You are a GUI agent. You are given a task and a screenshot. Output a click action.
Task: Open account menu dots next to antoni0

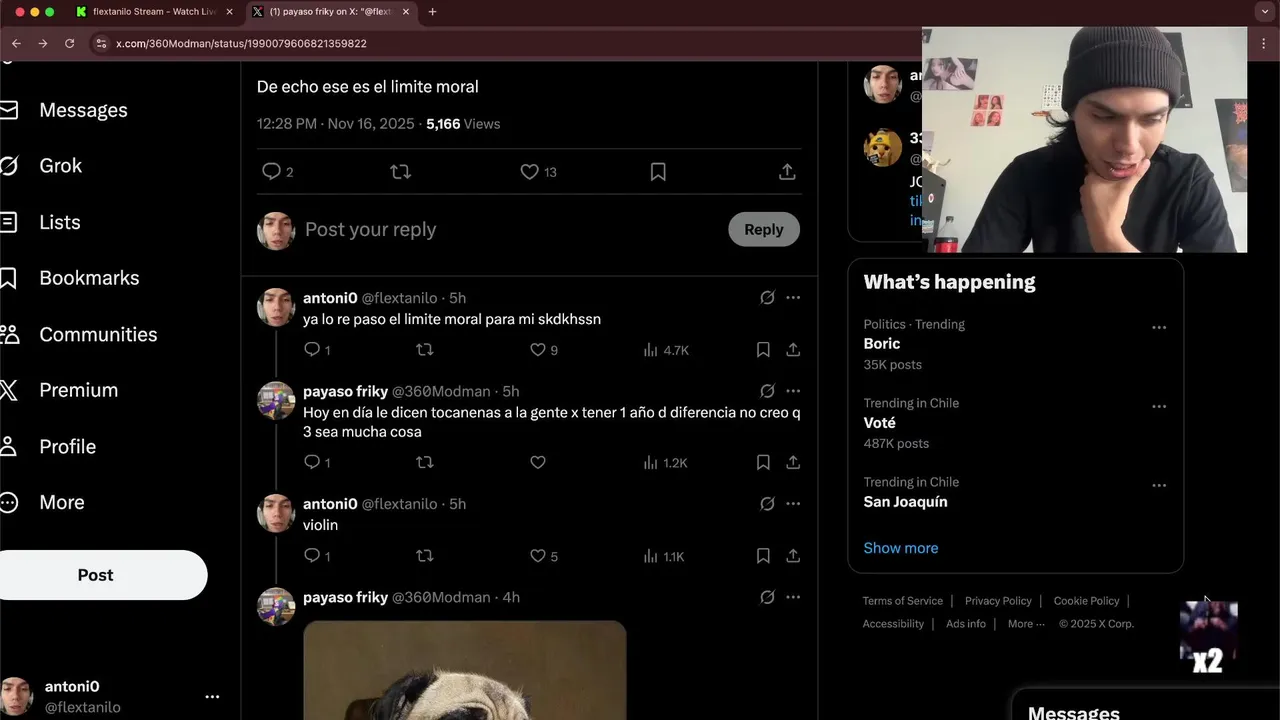212,697
